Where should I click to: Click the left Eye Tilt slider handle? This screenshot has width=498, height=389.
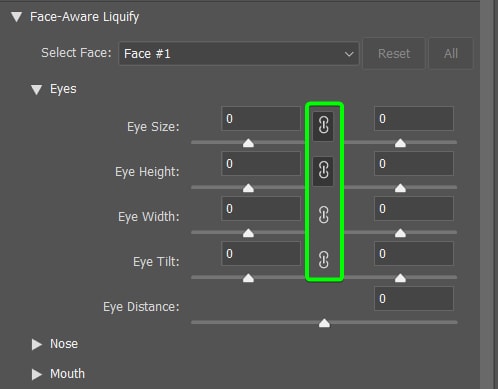coord(248,278)
